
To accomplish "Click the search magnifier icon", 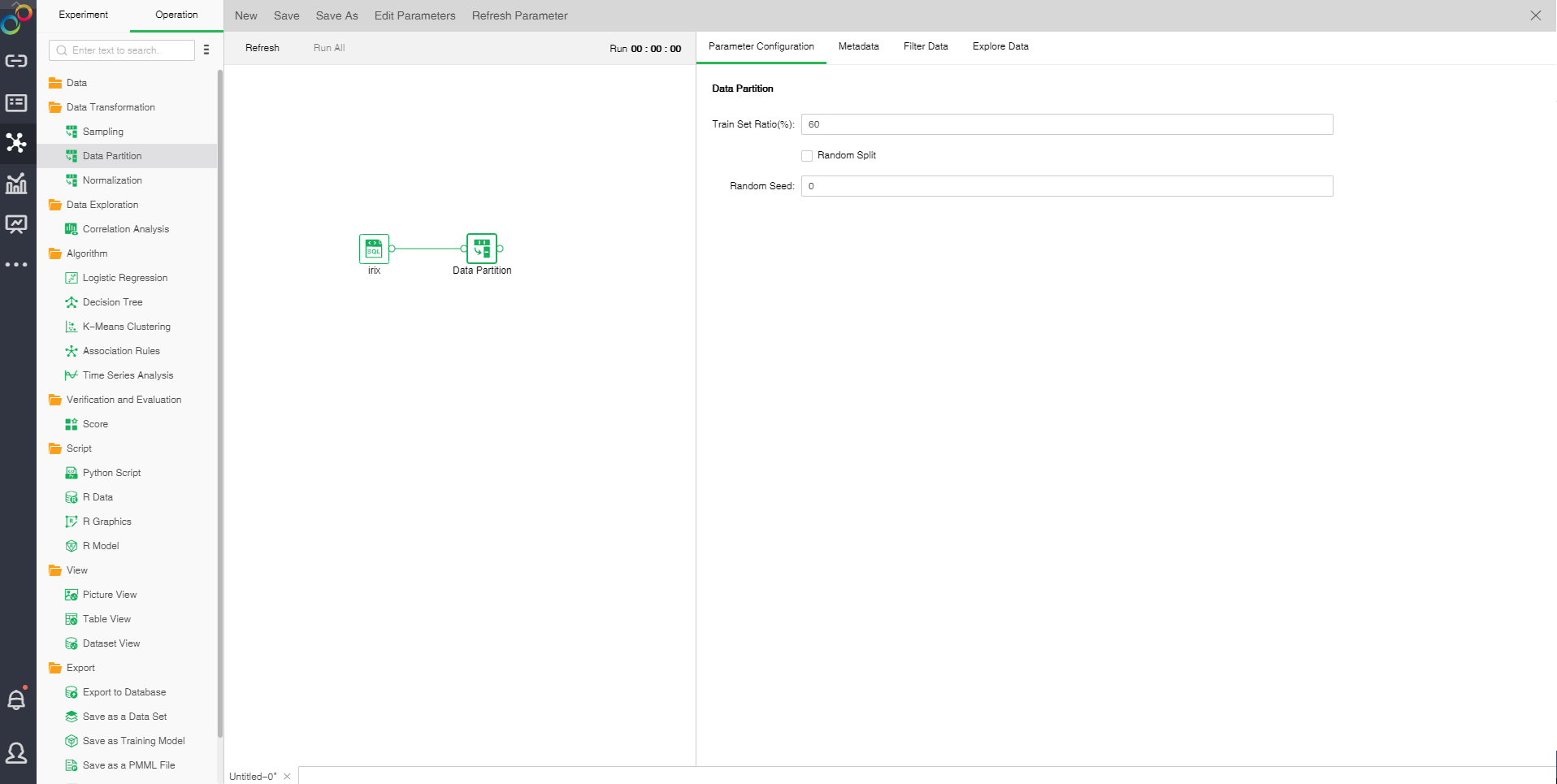I will (62, 50).
